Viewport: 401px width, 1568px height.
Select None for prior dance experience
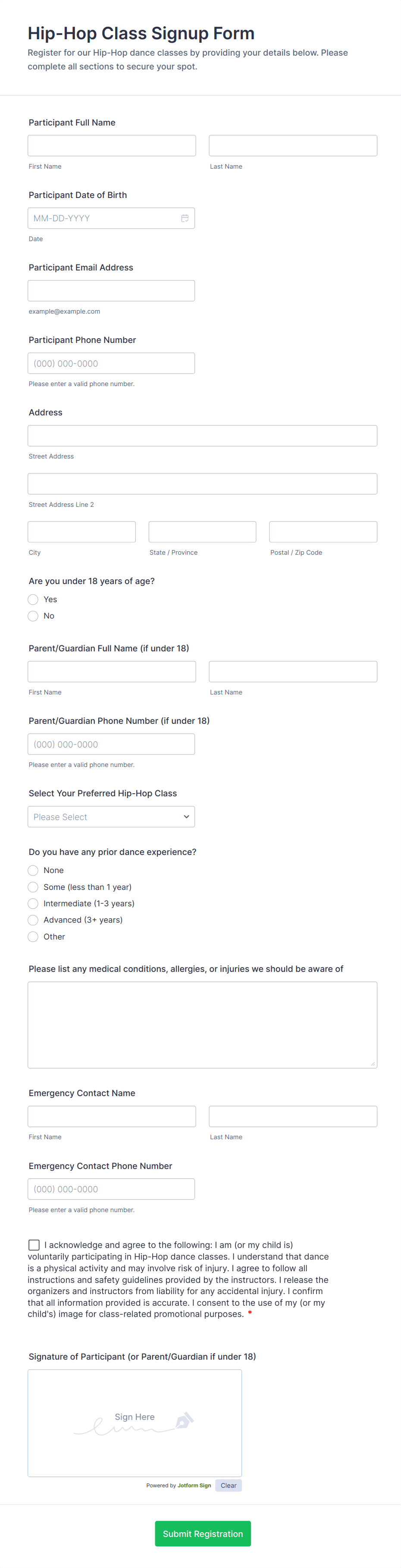tap(34, 870)
